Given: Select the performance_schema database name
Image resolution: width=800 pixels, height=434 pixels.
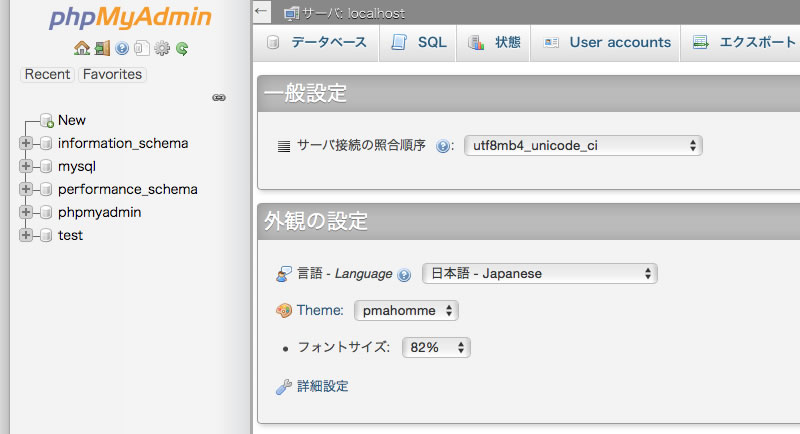Looking at the screenshot, I should [128, 189].
